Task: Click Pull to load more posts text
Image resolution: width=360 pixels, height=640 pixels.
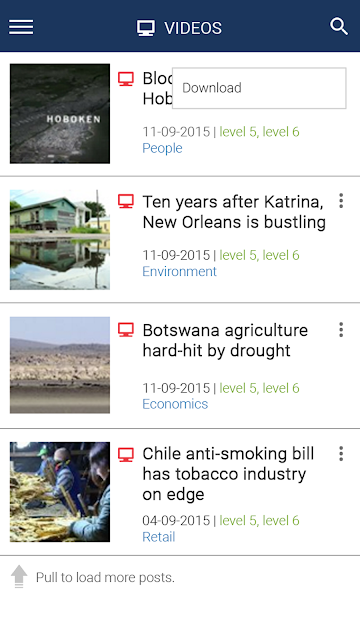Action: 105,578
